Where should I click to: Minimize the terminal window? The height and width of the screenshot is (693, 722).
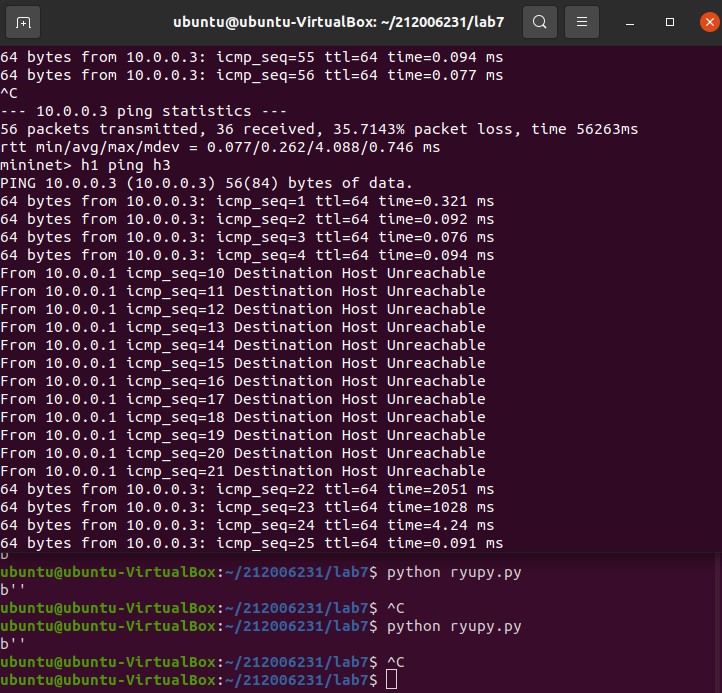[630, 22]
